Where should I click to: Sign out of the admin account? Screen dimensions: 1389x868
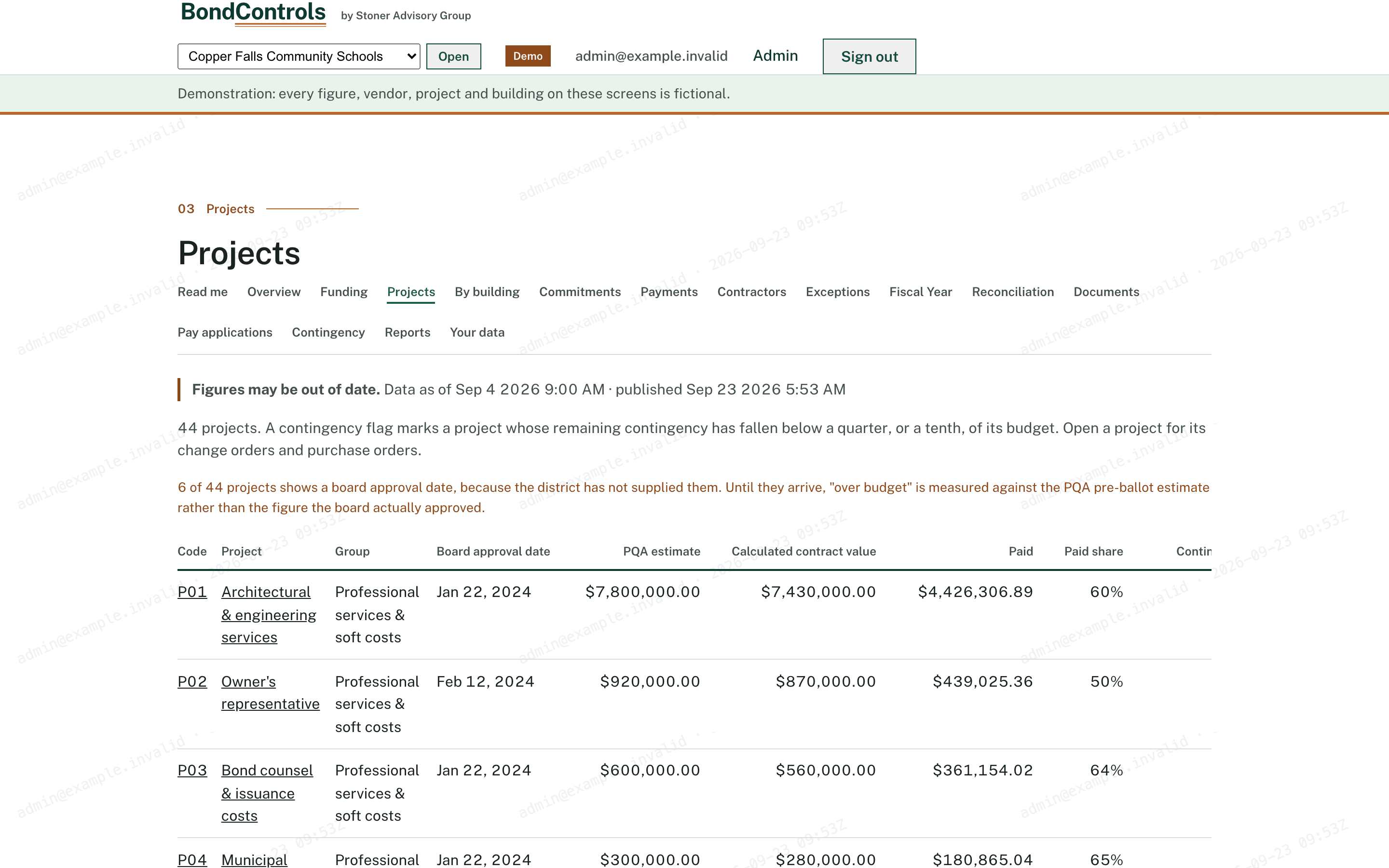pyautogui.click(x=869, y=56)
